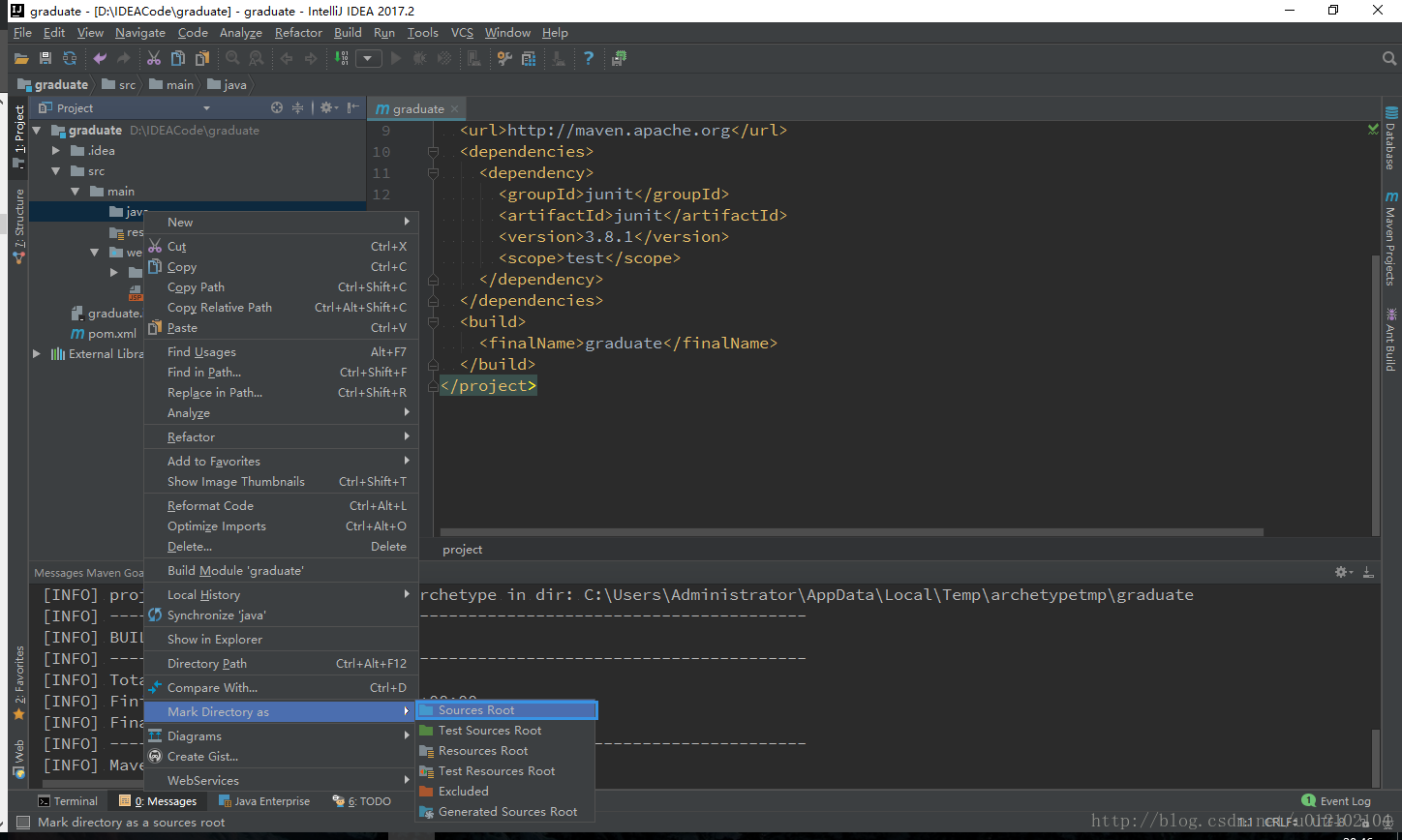Toggle the Terminal tool window
The width and height of the screenshot is (1402, 840).
click(x=68, y=801)
